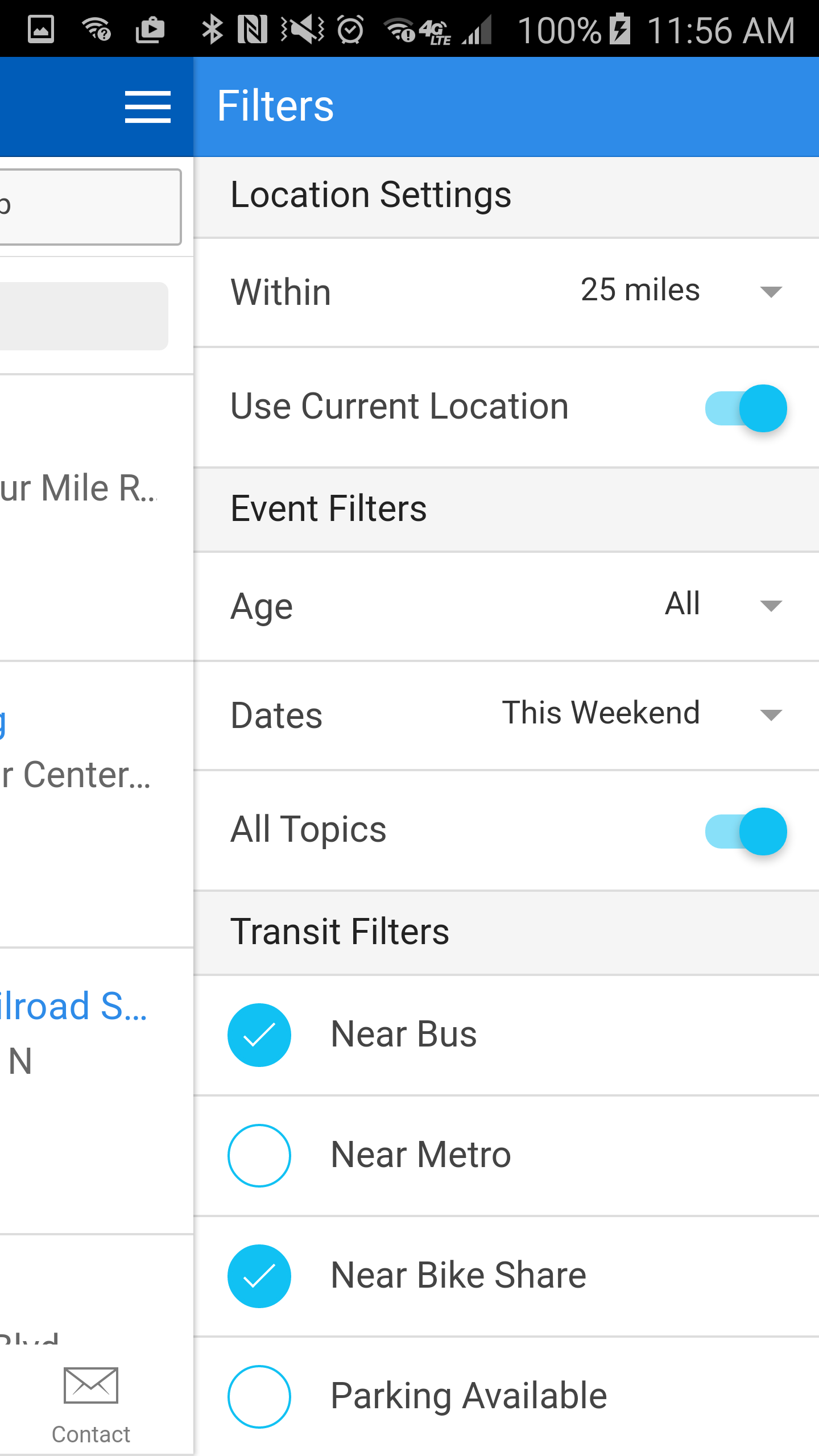Tap the muted sound status icon
Viewport: 819px width, 1456px height.
(303, 30)
